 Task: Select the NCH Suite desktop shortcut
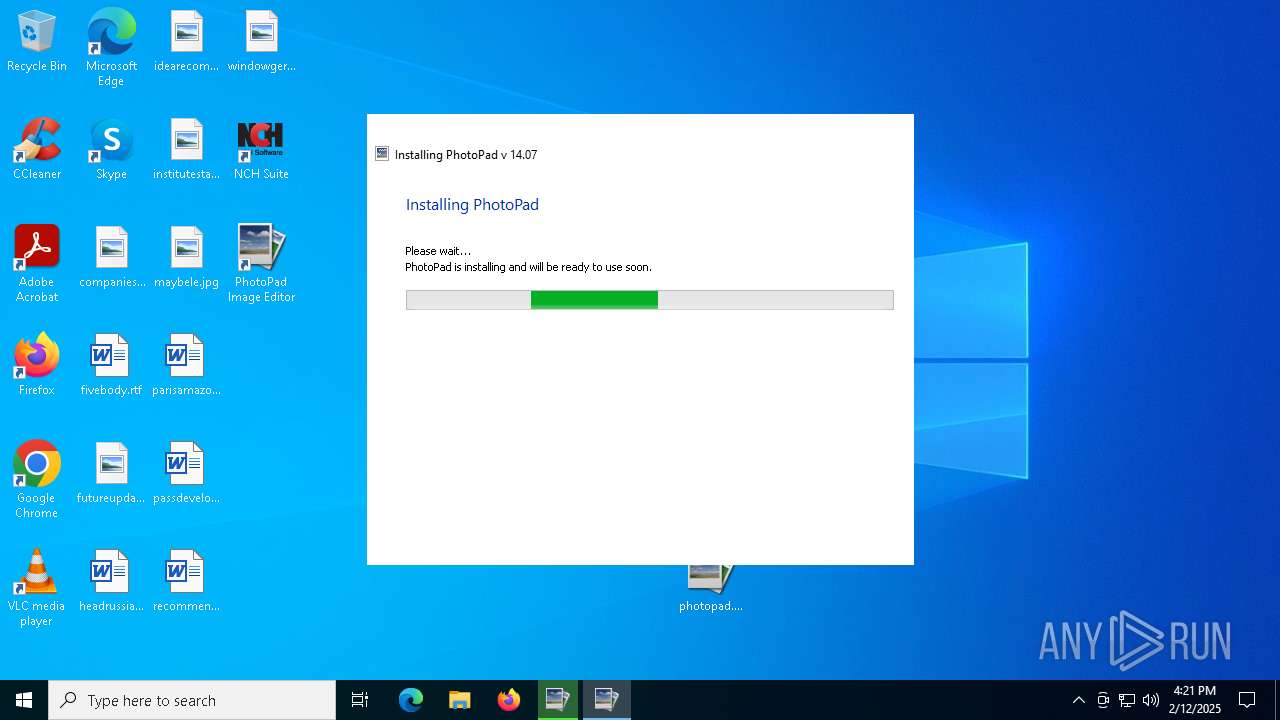(261, 149)
